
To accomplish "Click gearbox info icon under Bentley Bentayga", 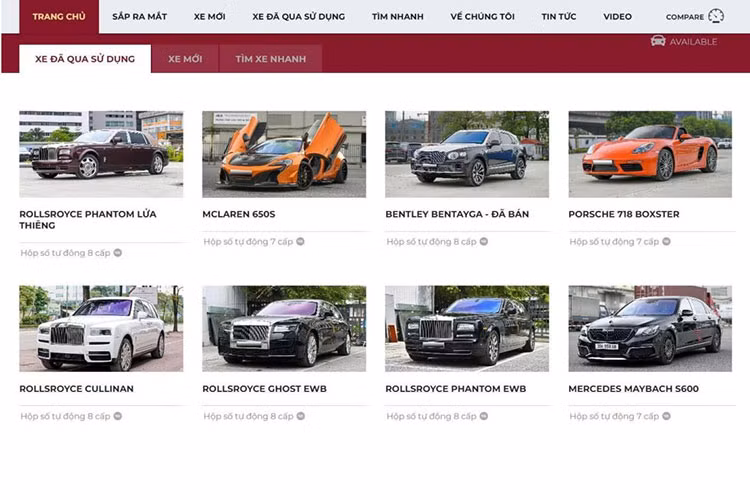I will coord(484,242).
